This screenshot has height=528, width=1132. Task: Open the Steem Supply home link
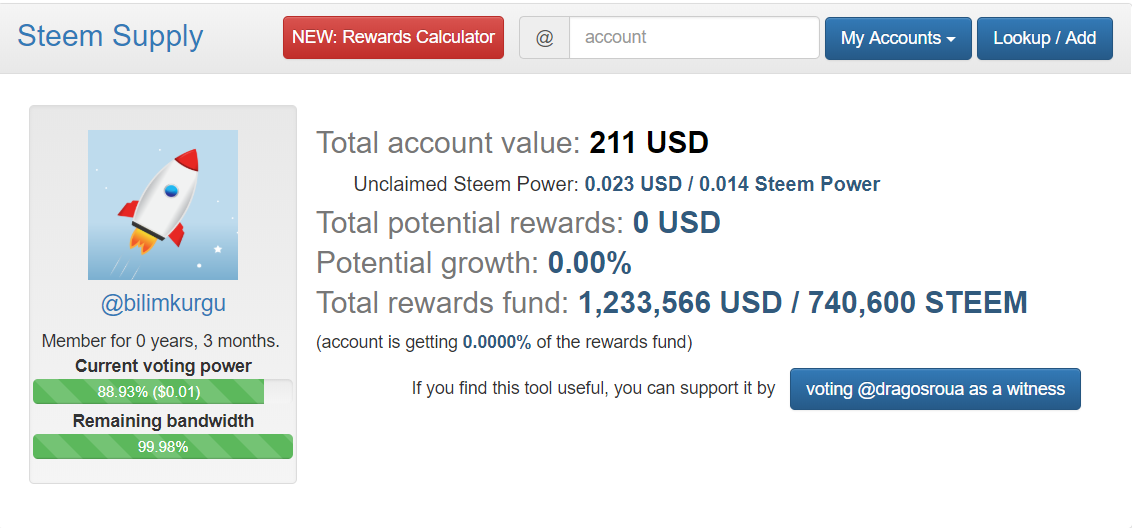pyautogui.click(x=110, y=36)
